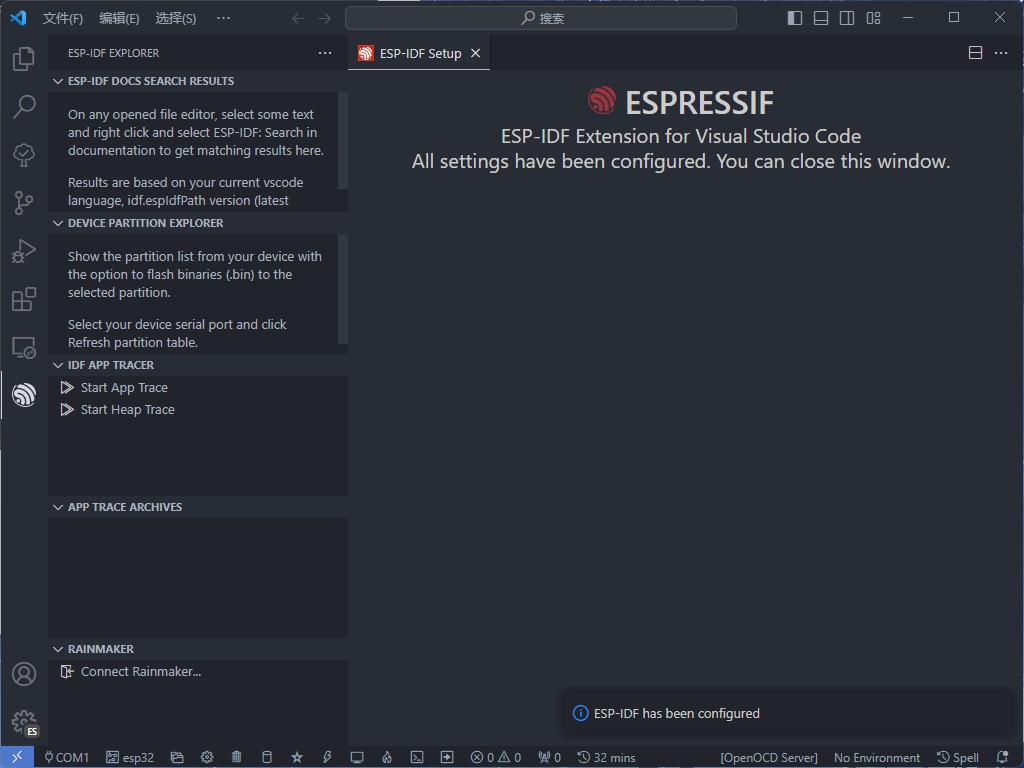Toggle the secondary side bar layout button
The width and height of the screenshot is (1024, 768).
(x=847, y=18)
